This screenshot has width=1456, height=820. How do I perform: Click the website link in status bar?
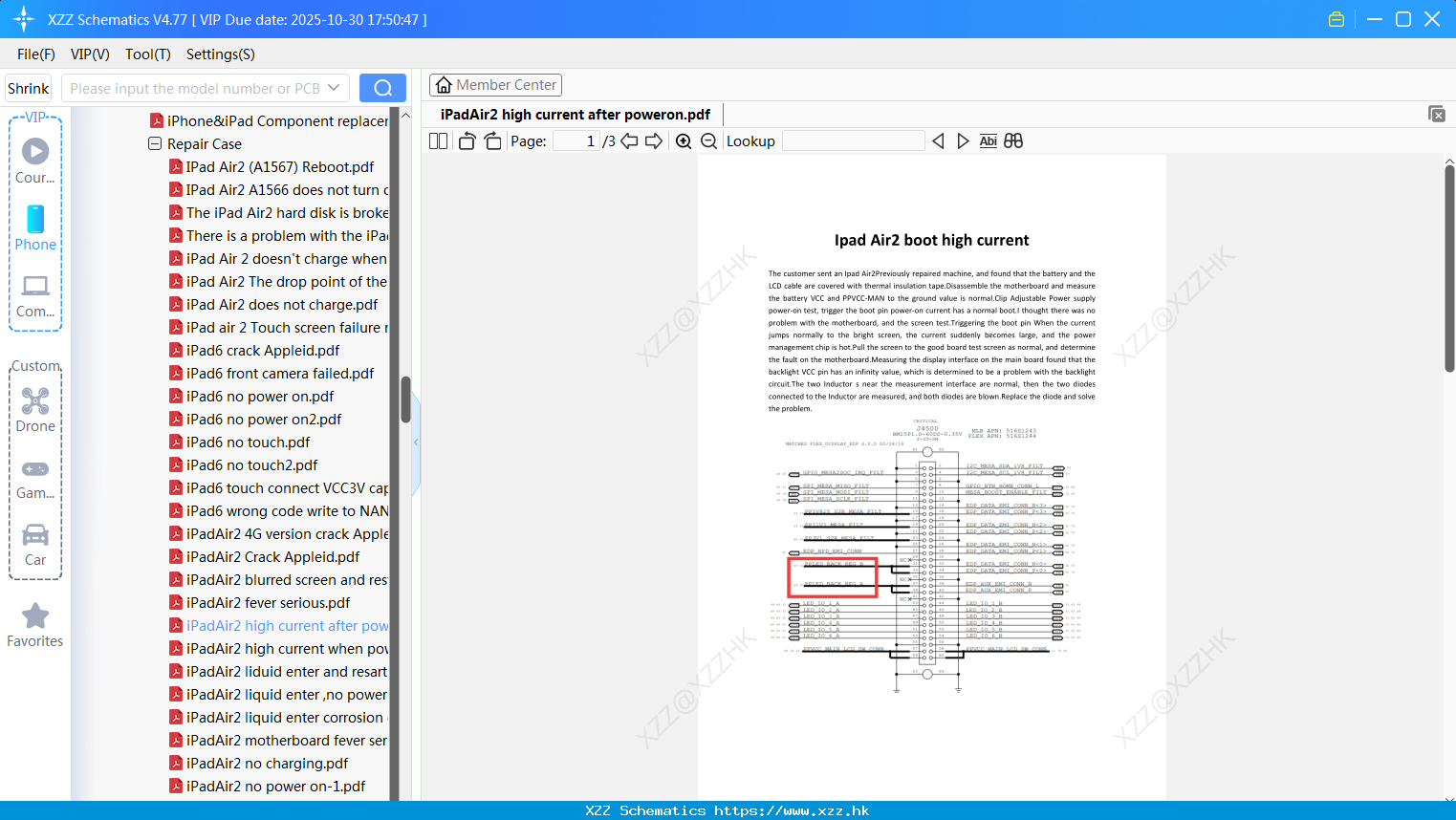(x=792, y=810)
